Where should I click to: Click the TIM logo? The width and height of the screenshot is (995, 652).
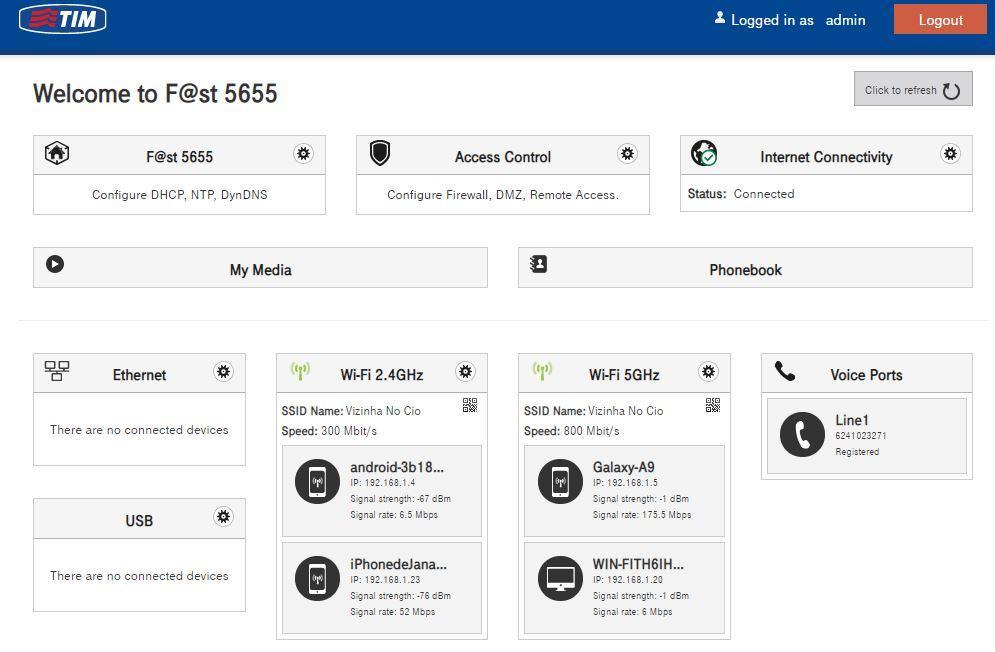62,19
